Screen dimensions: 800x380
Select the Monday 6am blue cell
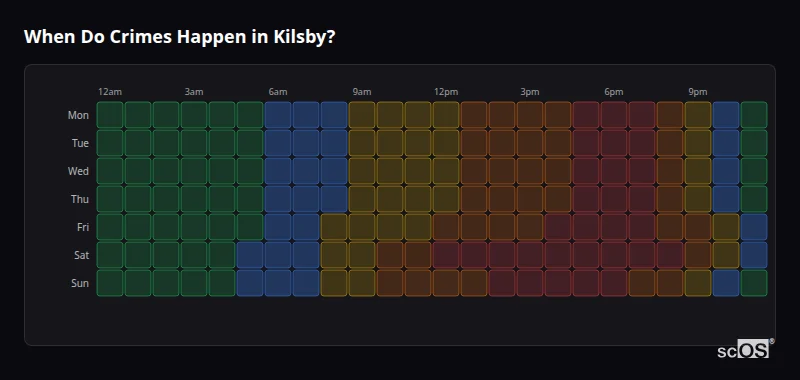point(278,115)
